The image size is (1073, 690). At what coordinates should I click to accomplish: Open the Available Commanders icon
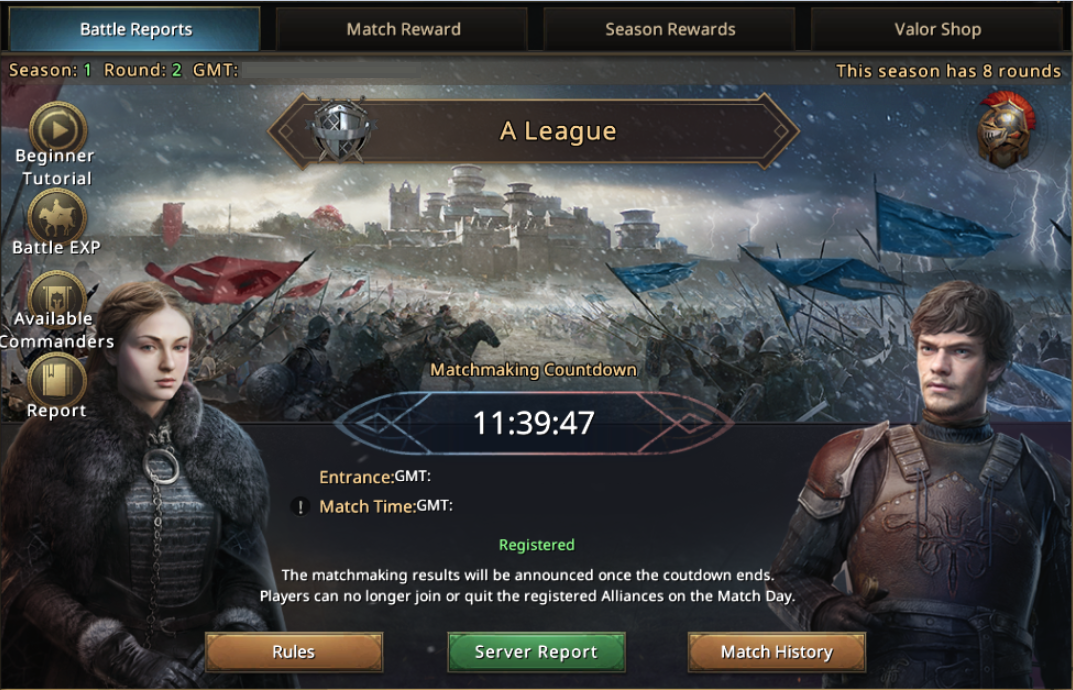[57, 296]
